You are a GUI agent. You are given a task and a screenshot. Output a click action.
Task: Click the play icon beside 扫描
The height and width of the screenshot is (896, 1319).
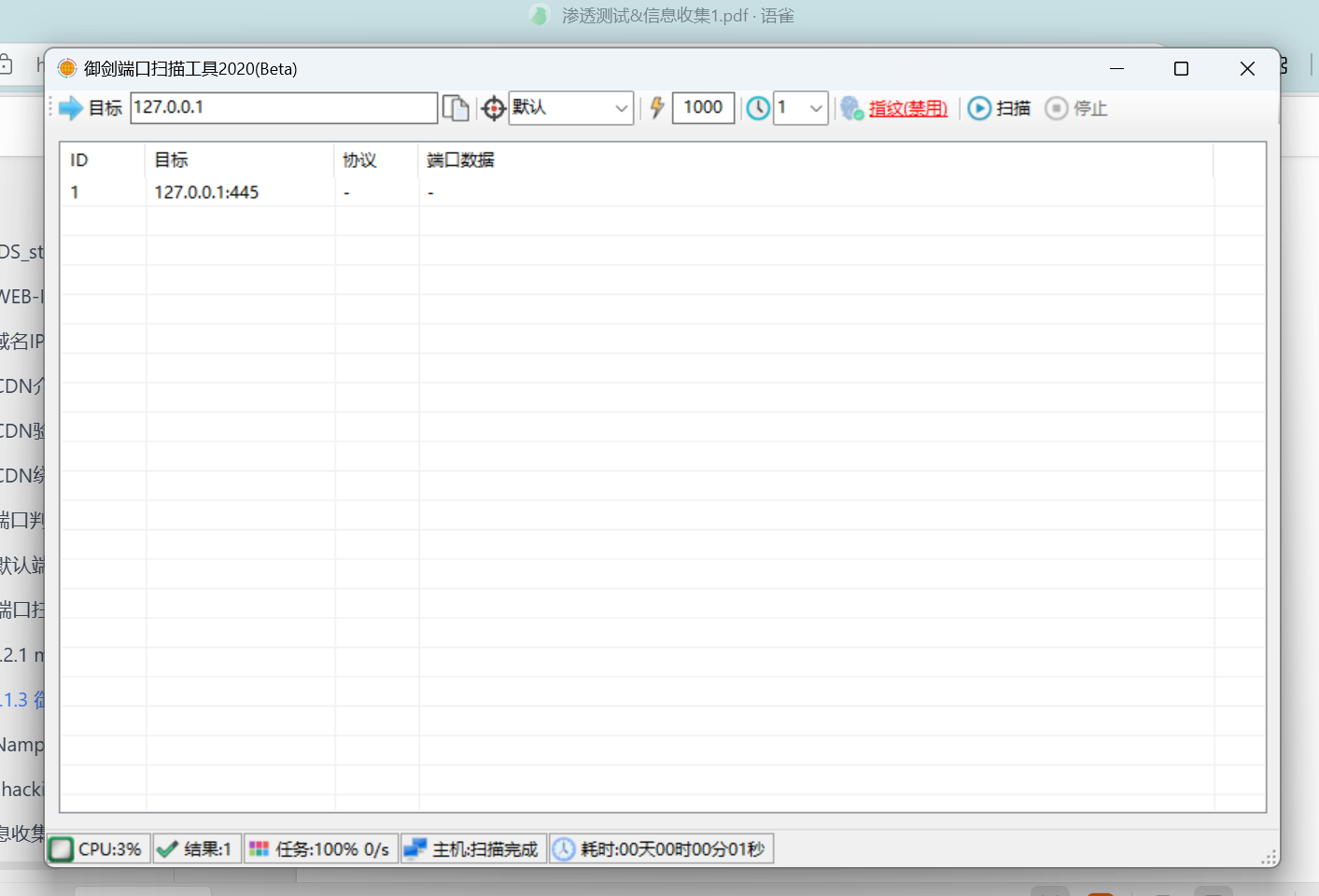coord(979,108)
